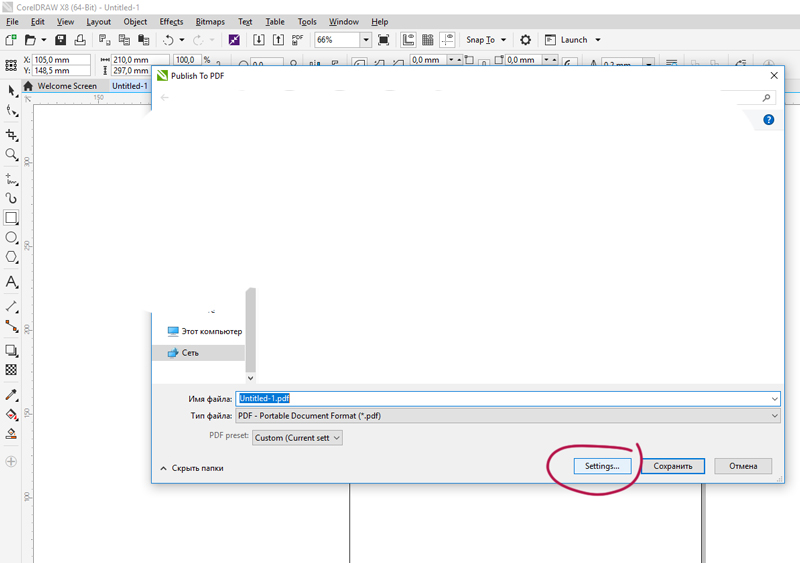The width and height of the screenshot is (800, 563).
Task: Select the Drop Shadow tool
Action: point(11,351)
